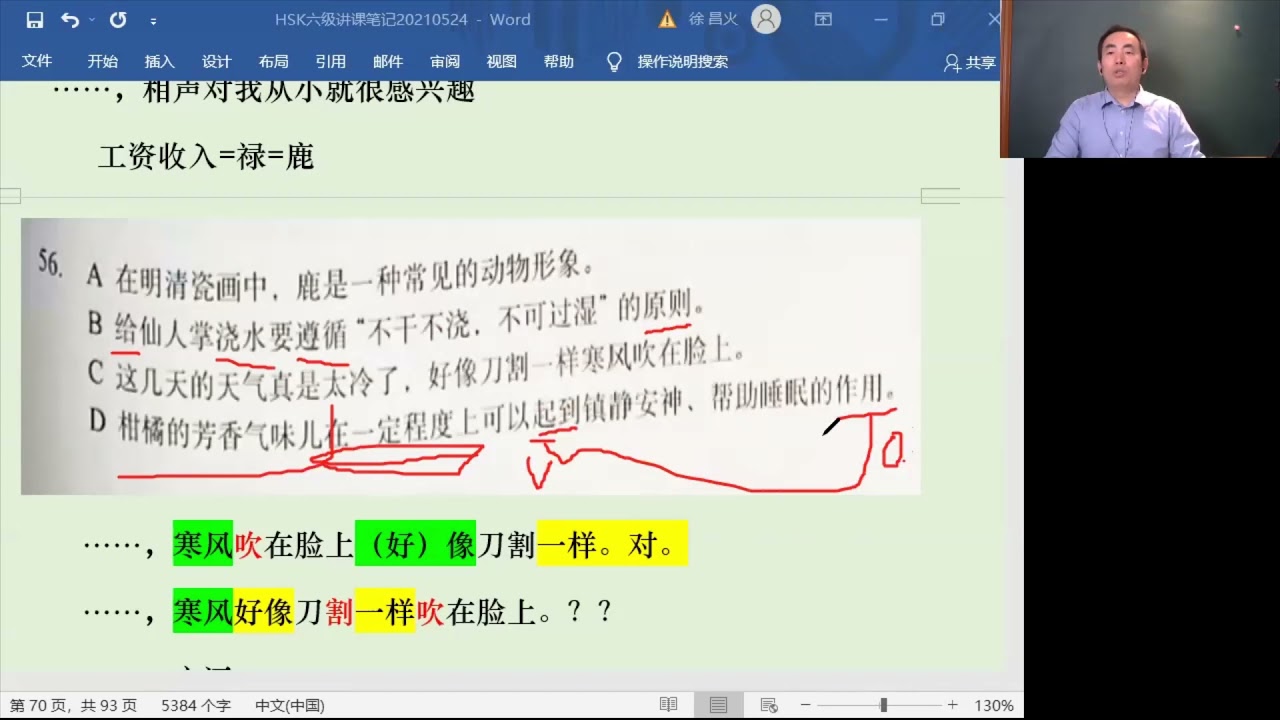This screenshot has height=720, width=1280.
Task: Switch to the 布局 tab
Action: point(273,61)
